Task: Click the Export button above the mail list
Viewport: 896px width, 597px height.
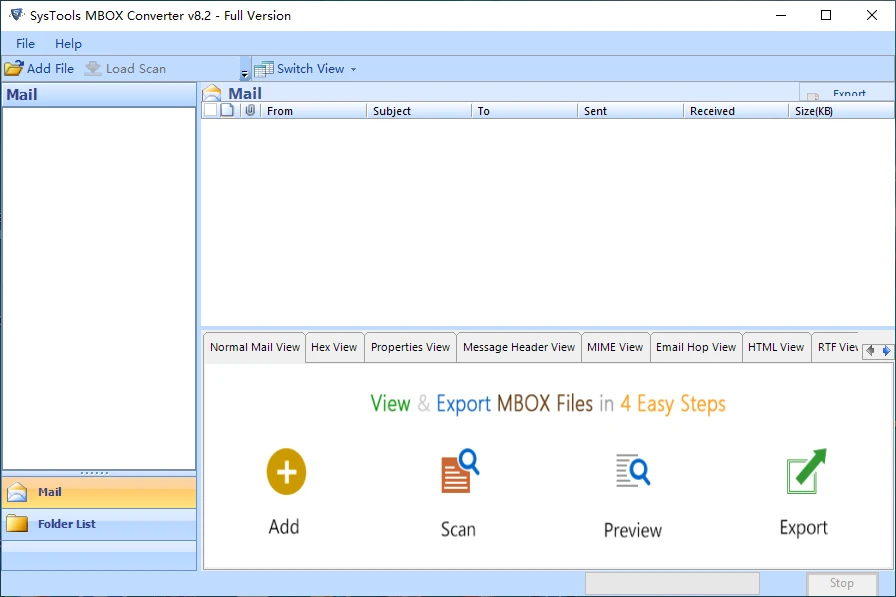Action: 848,93
